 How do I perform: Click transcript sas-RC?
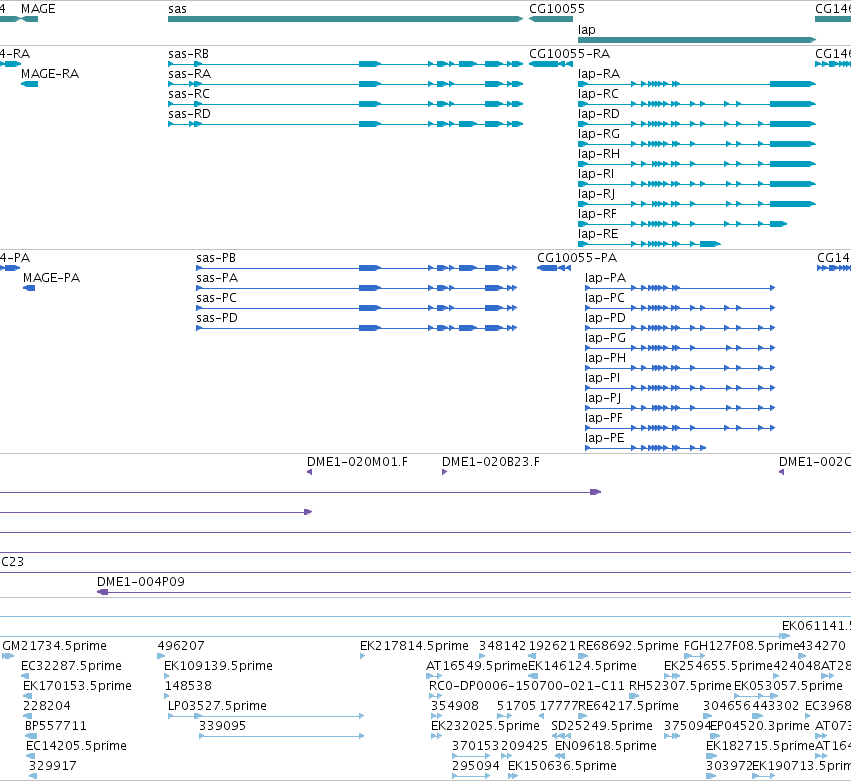345,104
